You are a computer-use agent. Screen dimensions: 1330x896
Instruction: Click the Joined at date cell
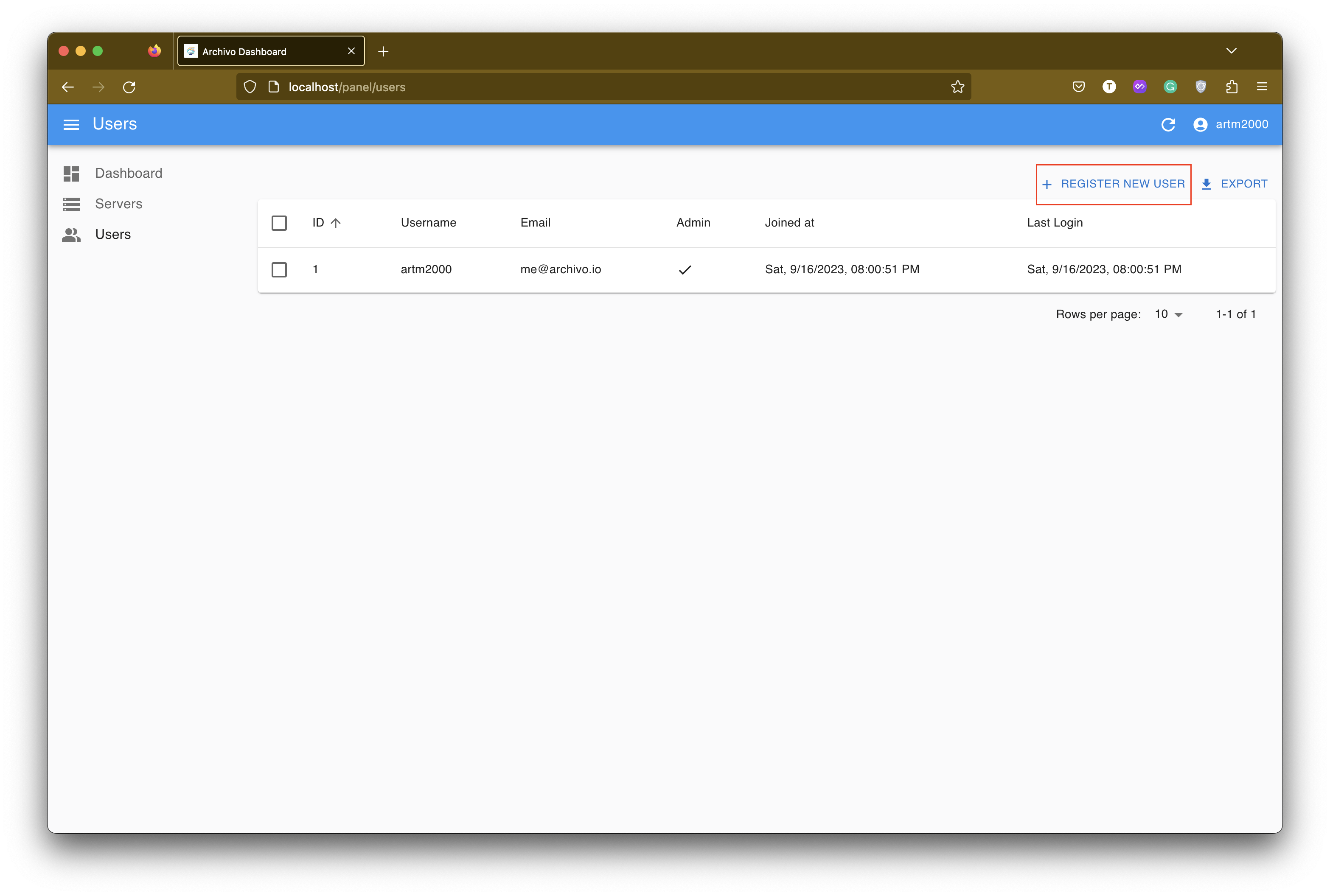pos(842,269)
